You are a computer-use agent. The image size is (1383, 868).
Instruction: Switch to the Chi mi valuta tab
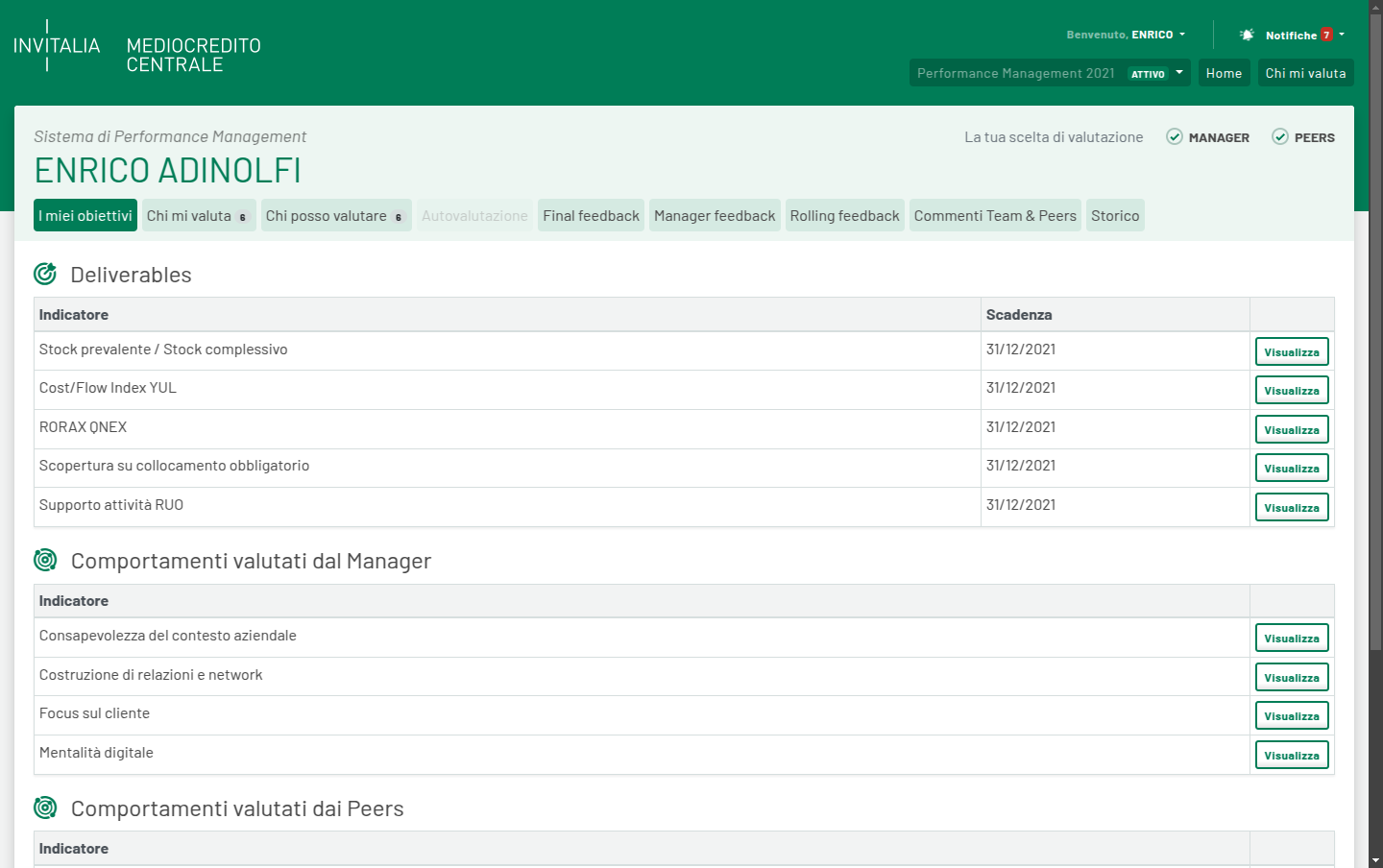[199, 215]
